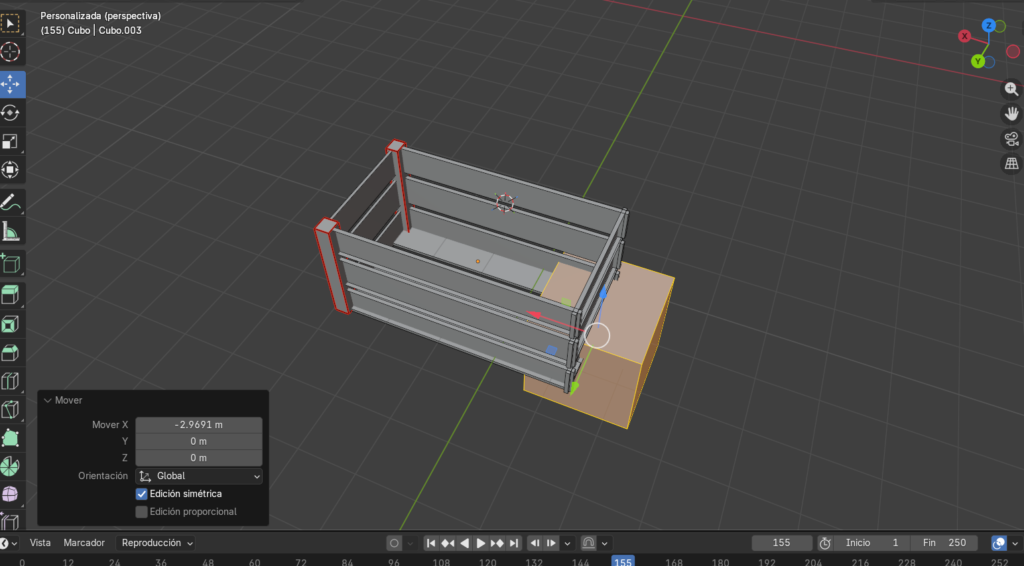Activate the Extrude Region tool

click(x=11, y=294)
